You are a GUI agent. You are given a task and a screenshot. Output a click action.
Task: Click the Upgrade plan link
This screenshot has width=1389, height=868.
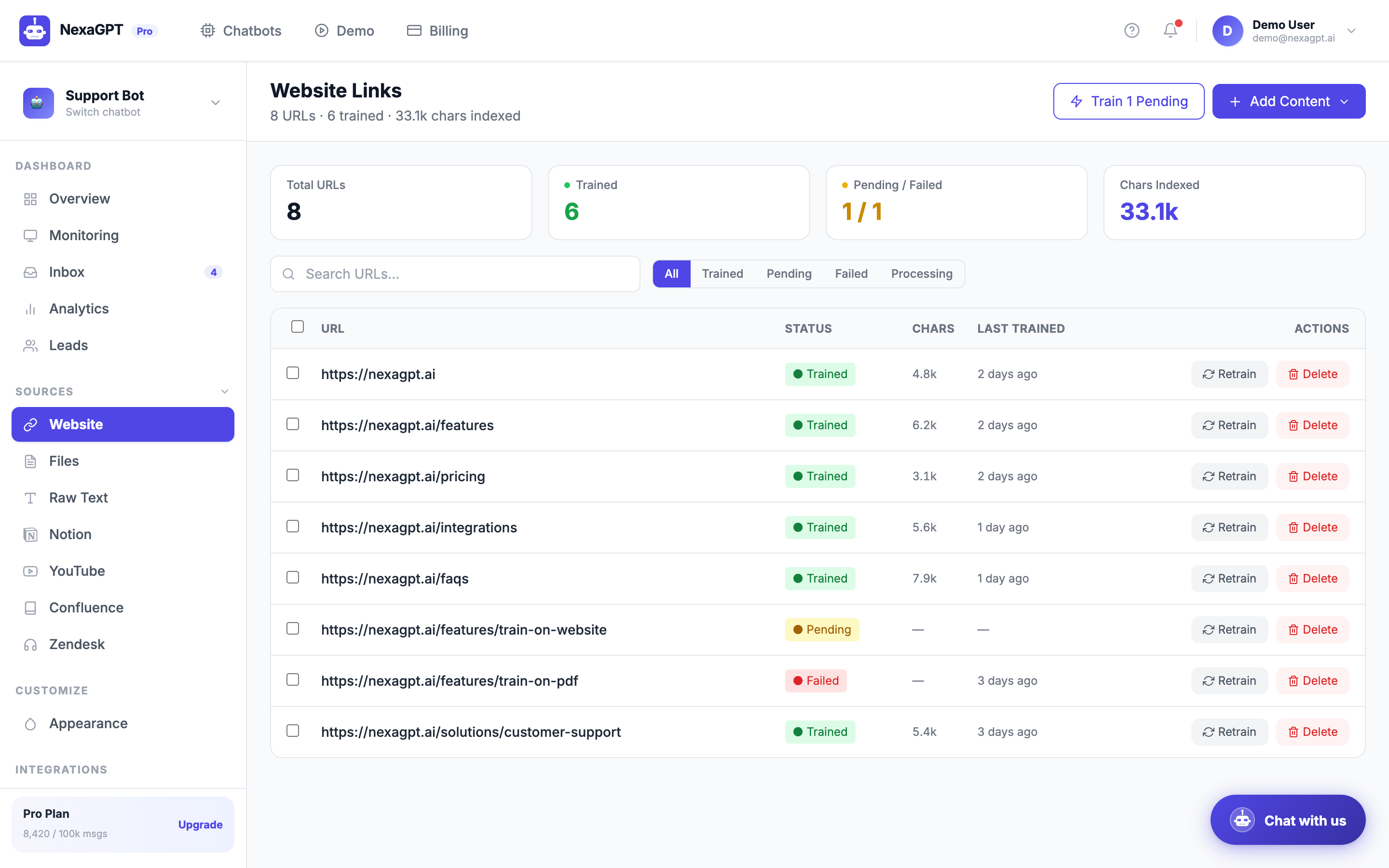tap(200, 825)
